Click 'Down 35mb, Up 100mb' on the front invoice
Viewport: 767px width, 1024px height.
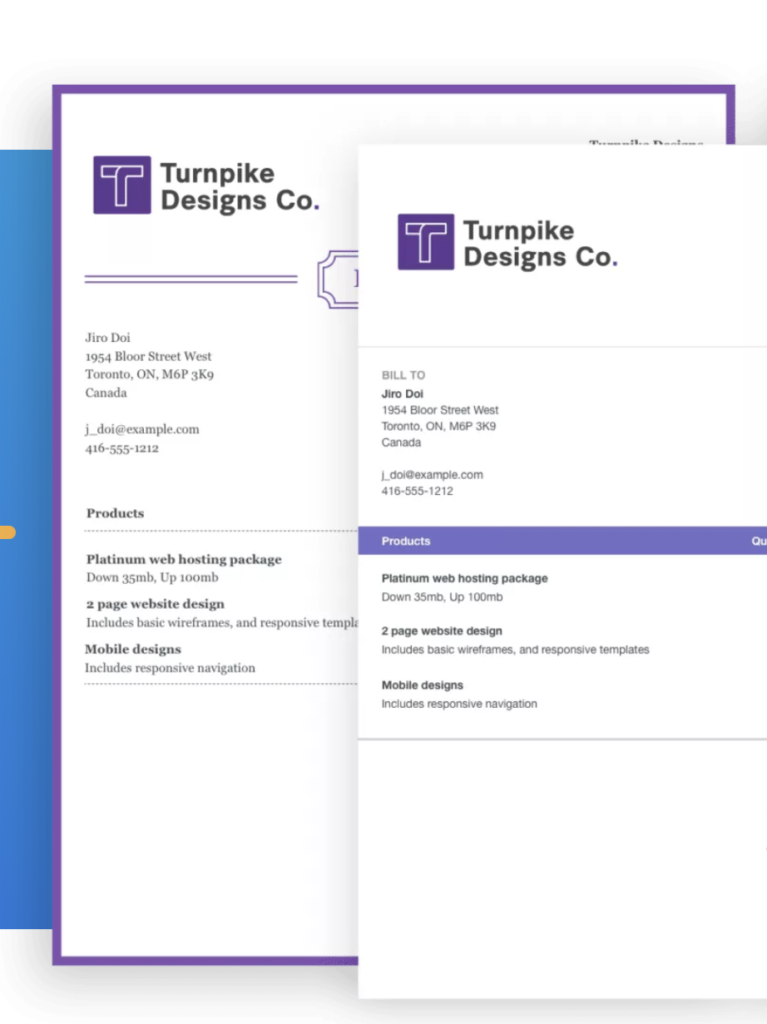pos(442,597)
